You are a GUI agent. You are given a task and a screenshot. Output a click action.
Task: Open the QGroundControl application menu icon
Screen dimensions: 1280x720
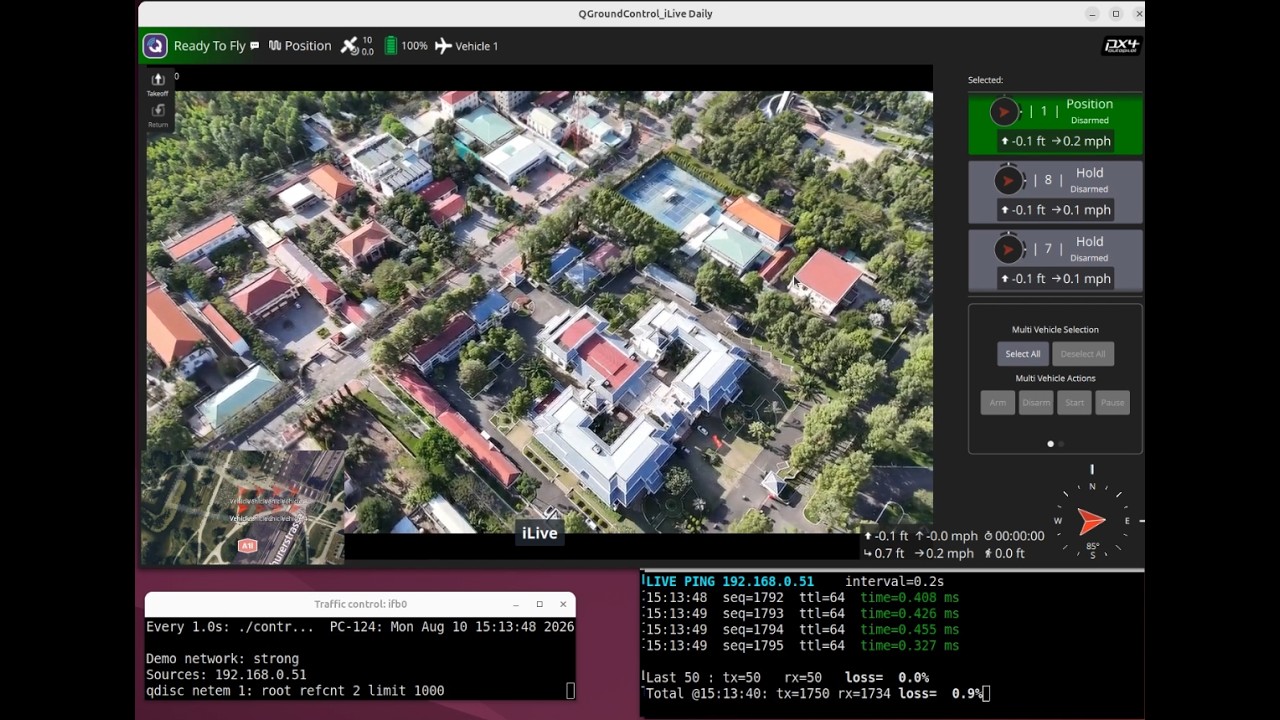click(x=155, y=46)
